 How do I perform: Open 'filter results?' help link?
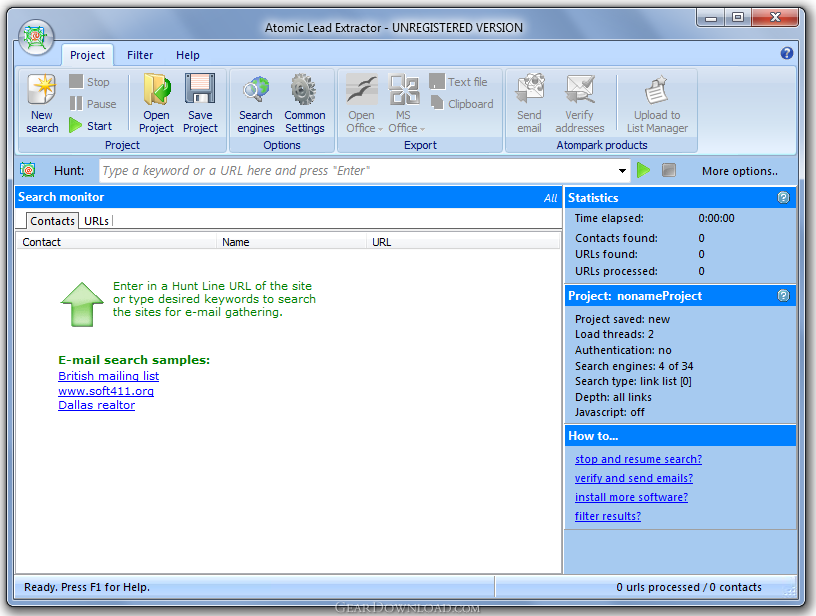(x=608, y=516)
